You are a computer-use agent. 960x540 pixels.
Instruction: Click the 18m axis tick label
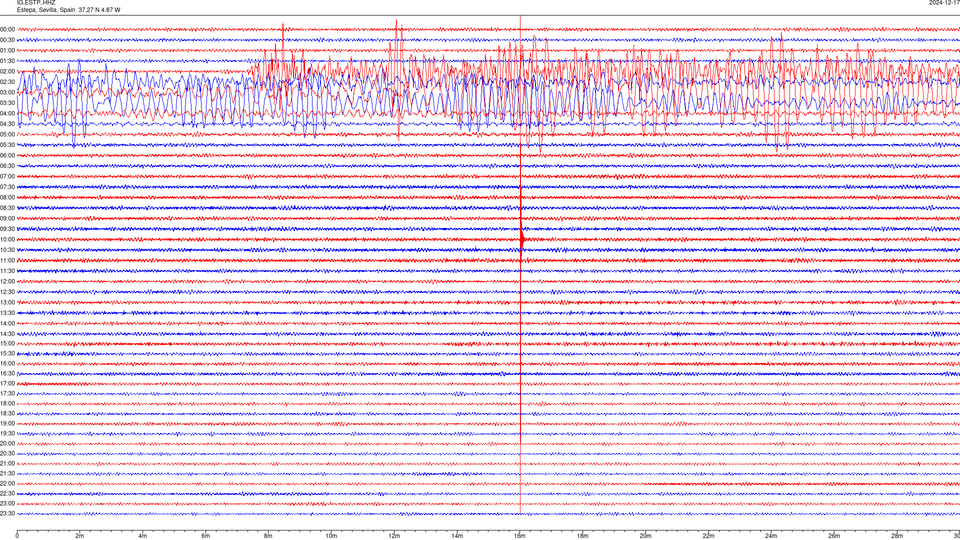click(x=583, y=536)
